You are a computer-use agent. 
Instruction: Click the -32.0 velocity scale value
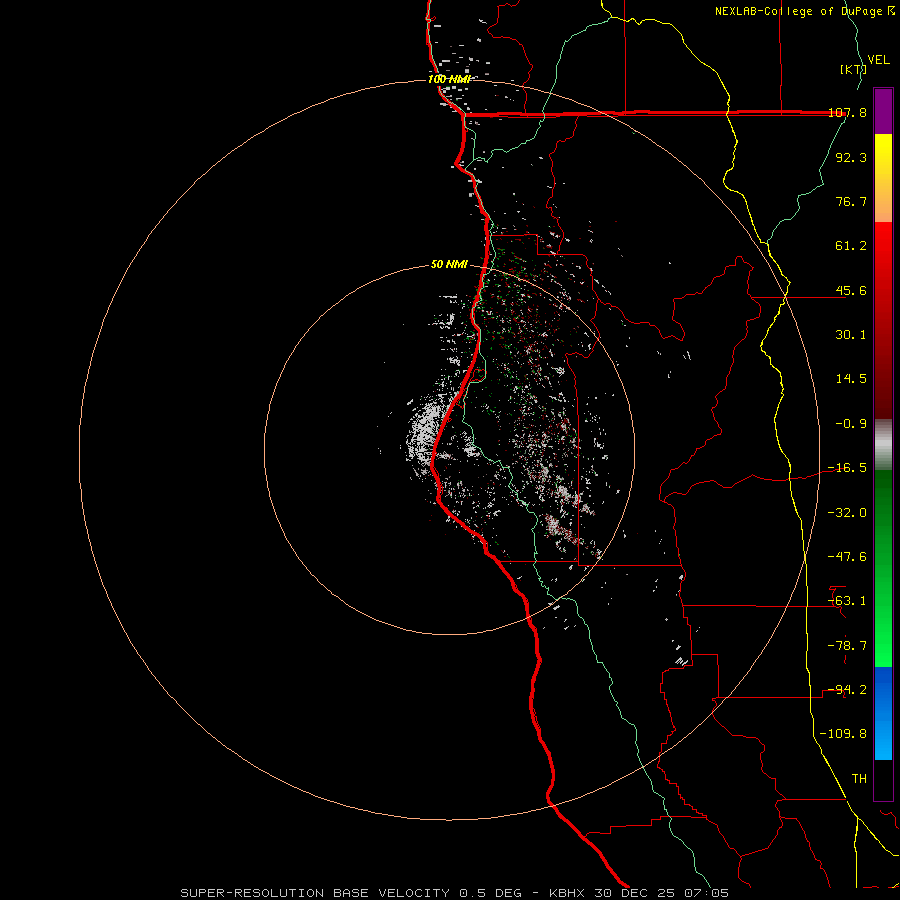[x=847, y=513]
